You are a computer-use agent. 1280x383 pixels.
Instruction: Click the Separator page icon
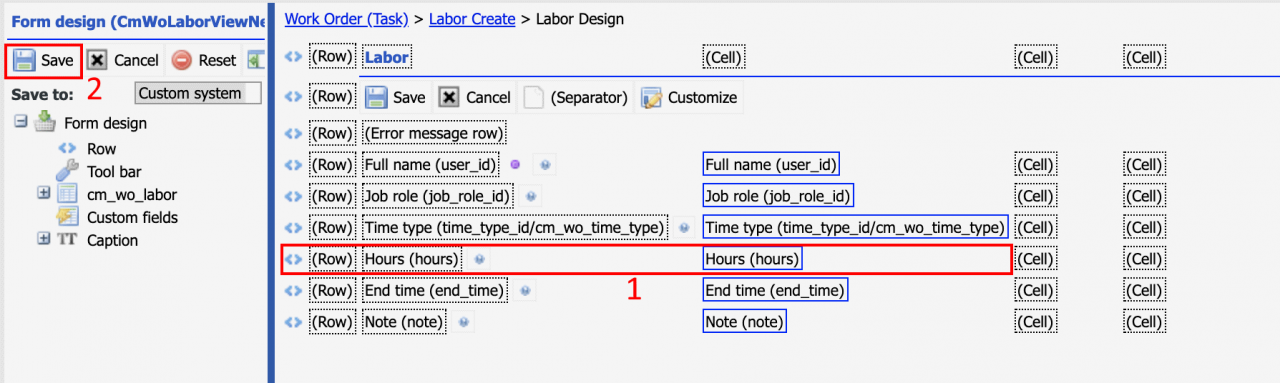pyautogui.click(x=534, y=97)
